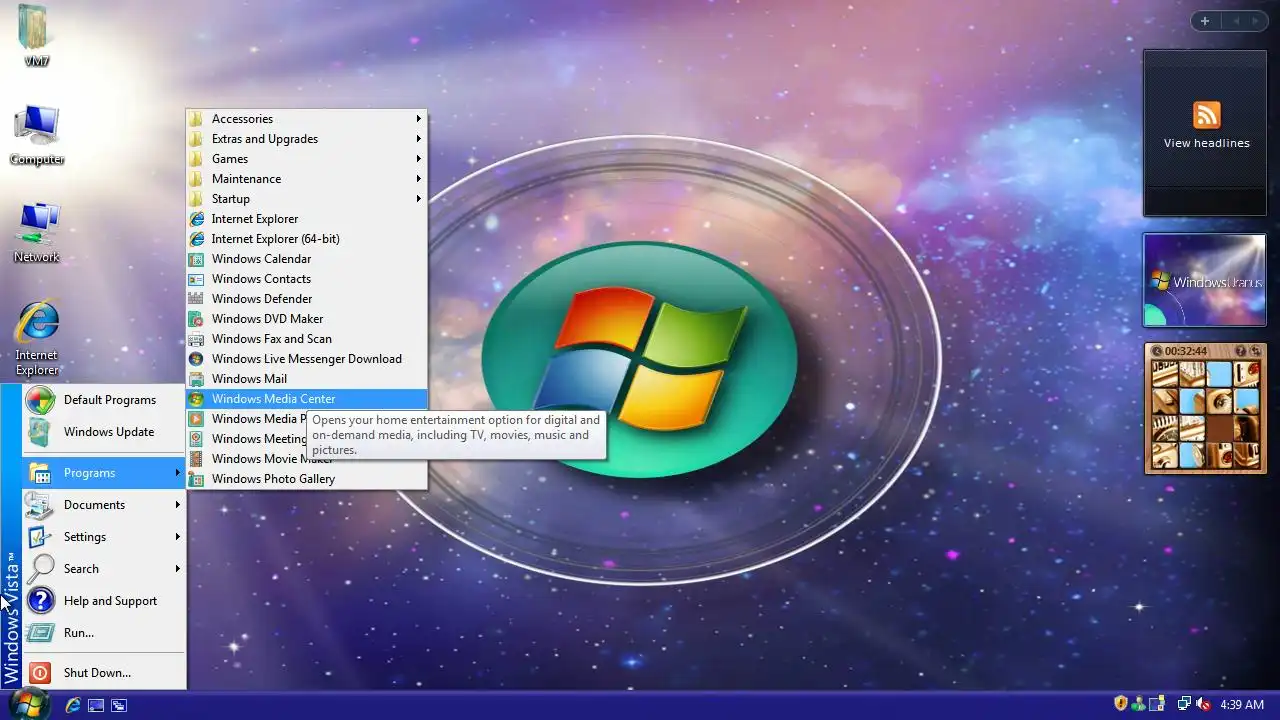
Task: Click the orange RSS feed icon gadget
Action: point(1206,114)
